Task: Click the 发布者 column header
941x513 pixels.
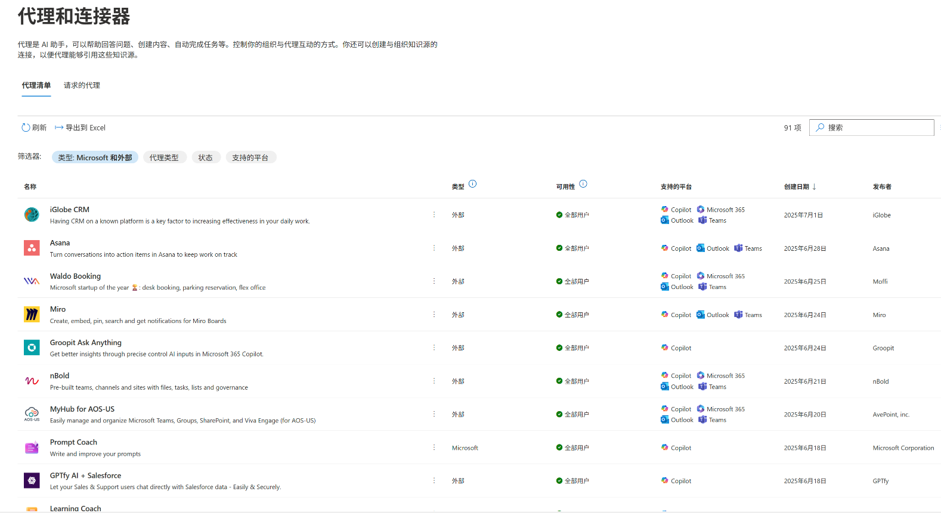Action: click(x=882, y=187)
